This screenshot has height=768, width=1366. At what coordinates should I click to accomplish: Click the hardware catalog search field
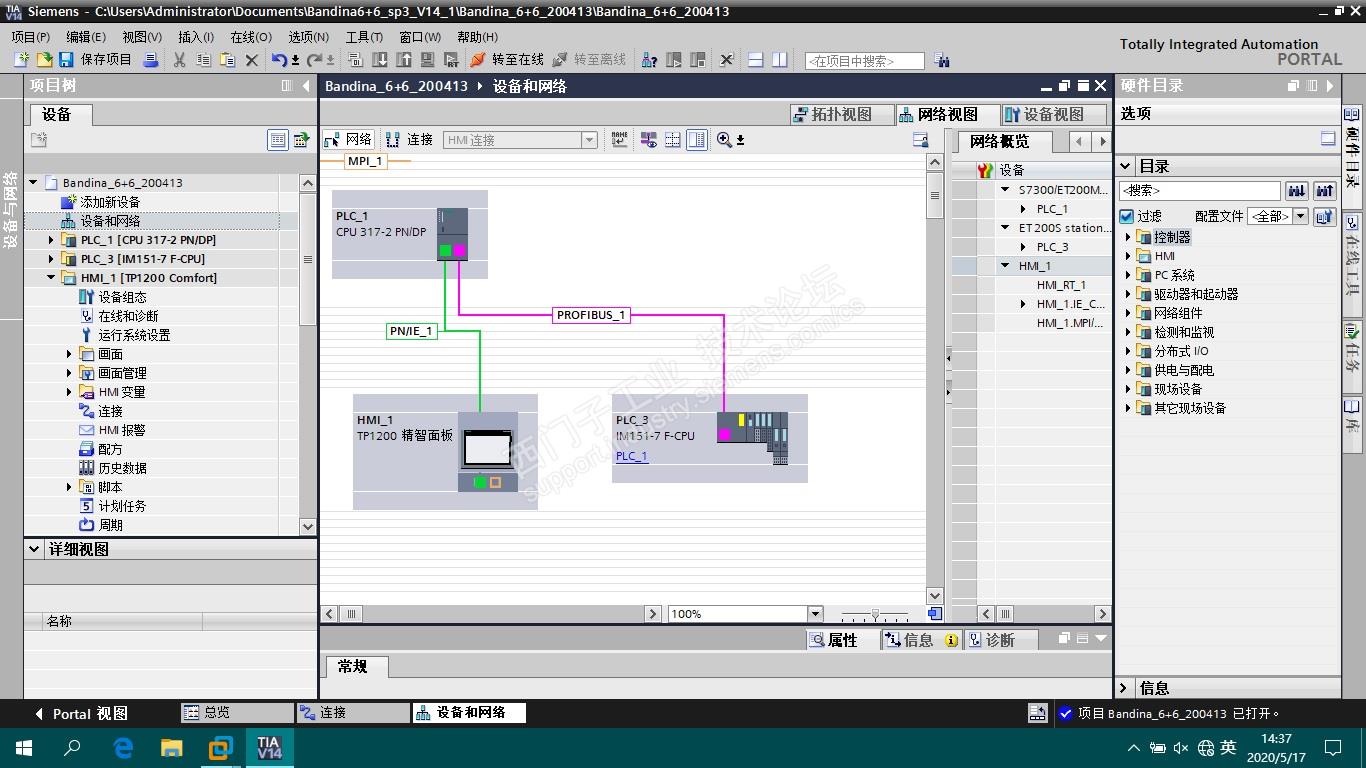click(x=1200, y=190)
